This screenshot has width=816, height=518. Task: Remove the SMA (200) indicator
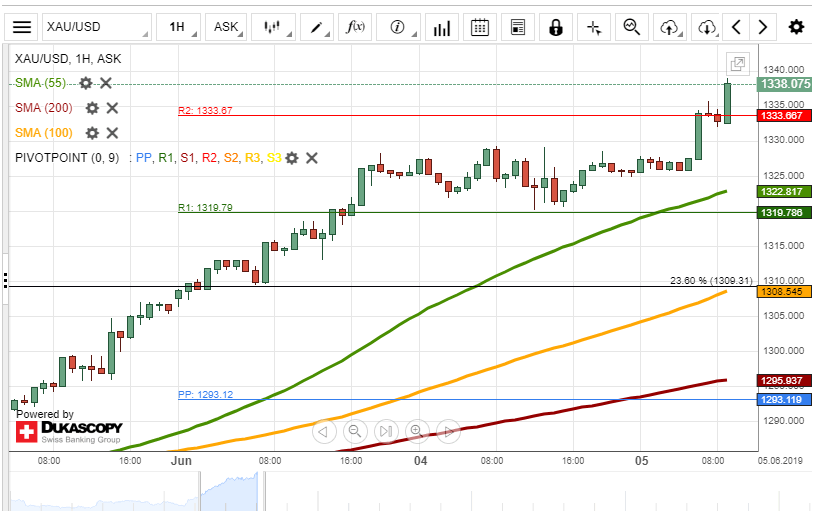[112, 108]
